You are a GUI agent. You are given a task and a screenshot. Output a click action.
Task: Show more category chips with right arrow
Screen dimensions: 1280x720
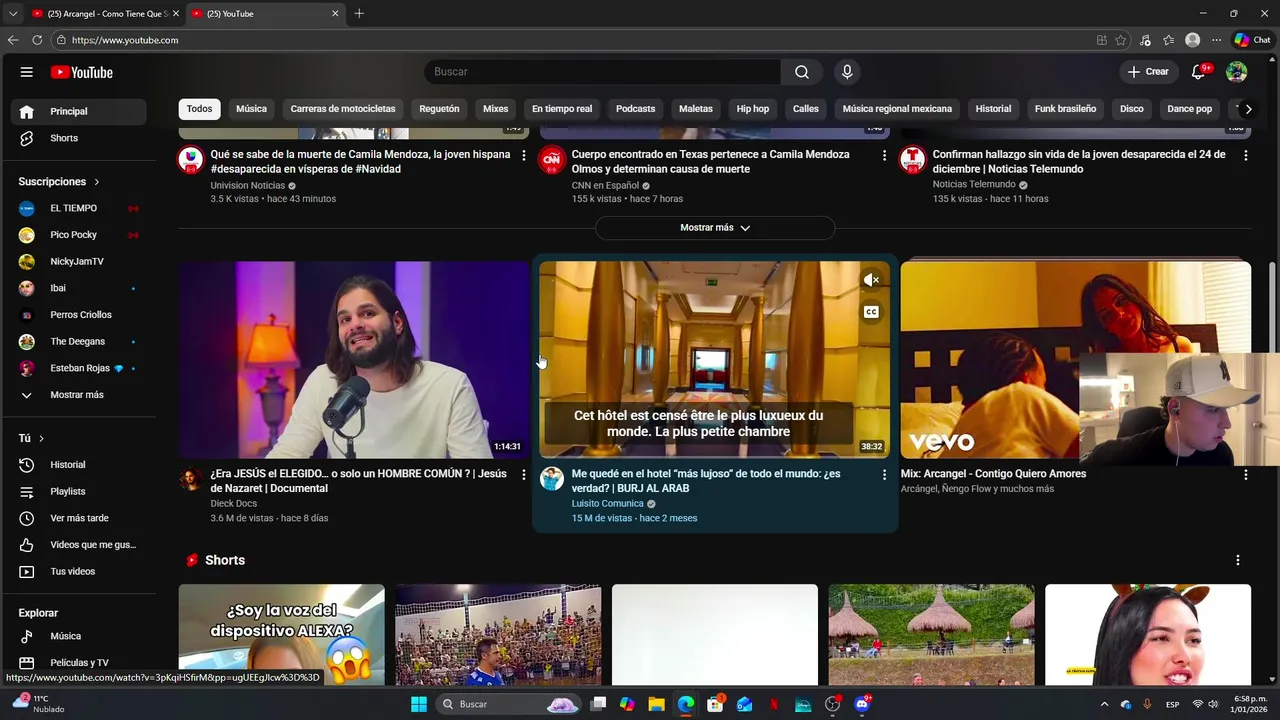(x=1248, y=109)
